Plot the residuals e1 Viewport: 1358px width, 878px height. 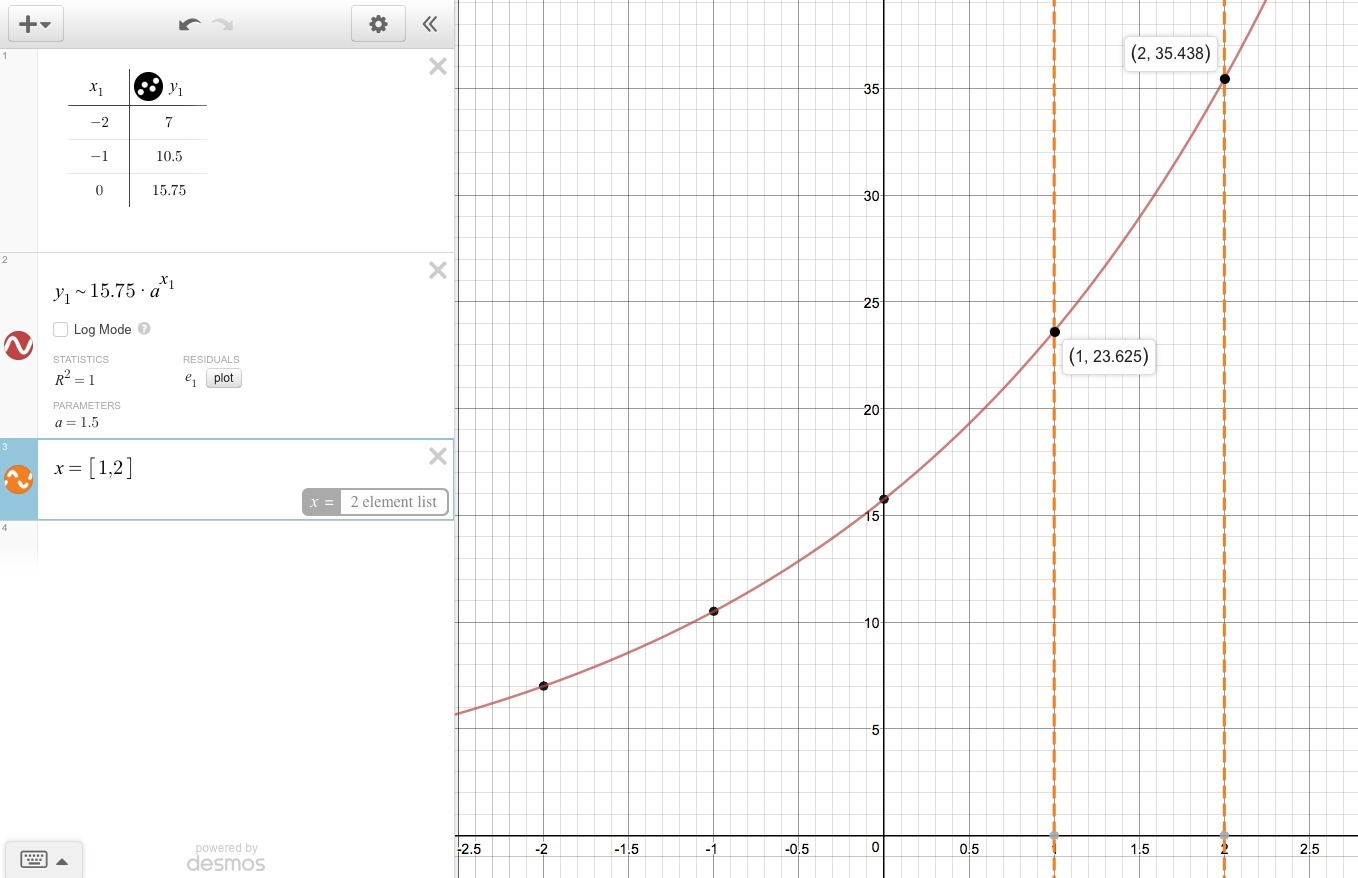224,378
